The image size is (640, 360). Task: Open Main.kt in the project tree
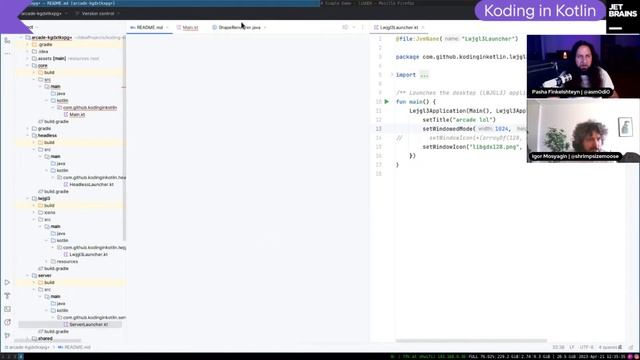pyautogui.click(x=74, y=115)
